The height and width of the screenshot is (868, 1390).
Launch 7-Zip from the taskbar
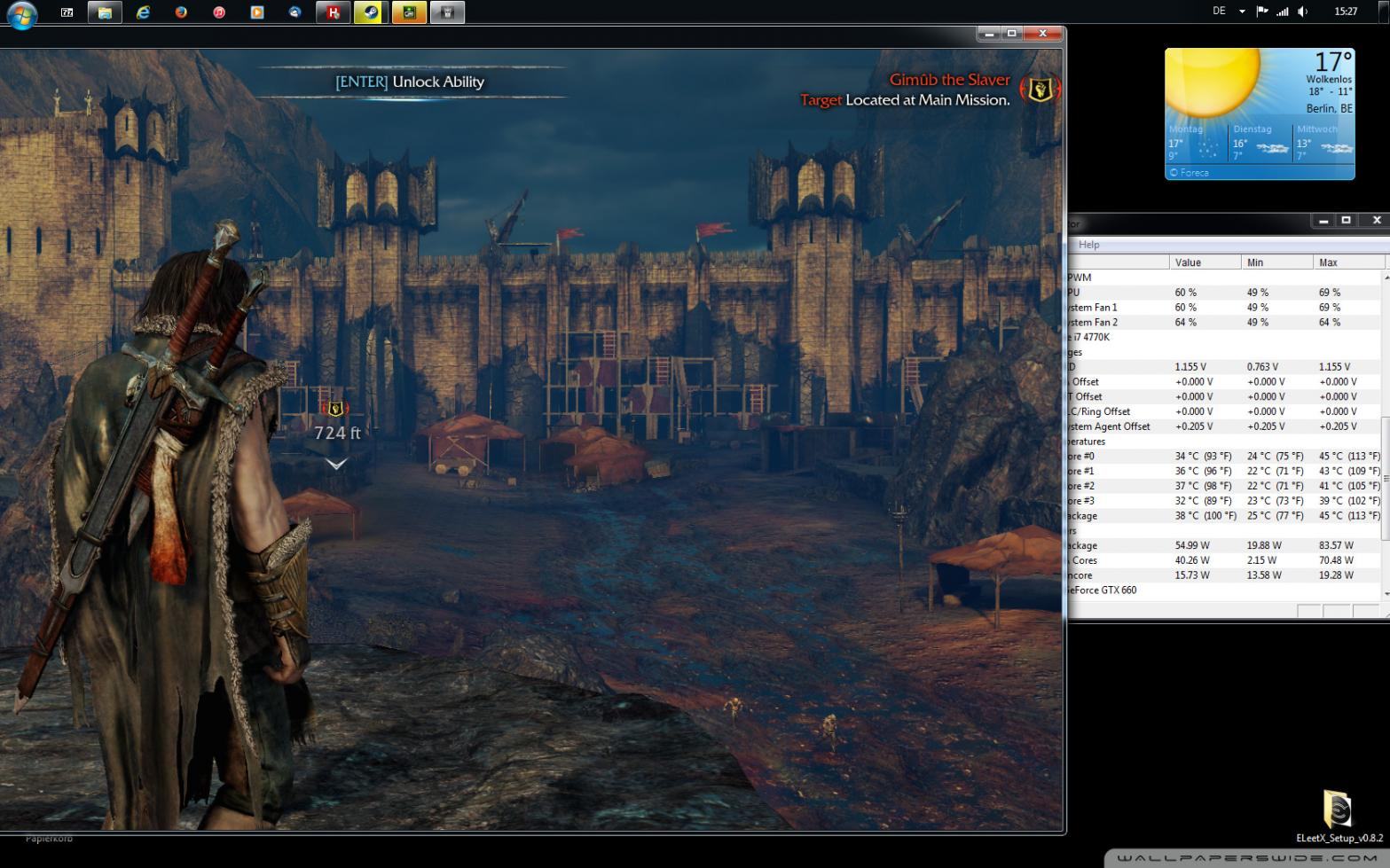pyautogui.click(x=67, y=12)
